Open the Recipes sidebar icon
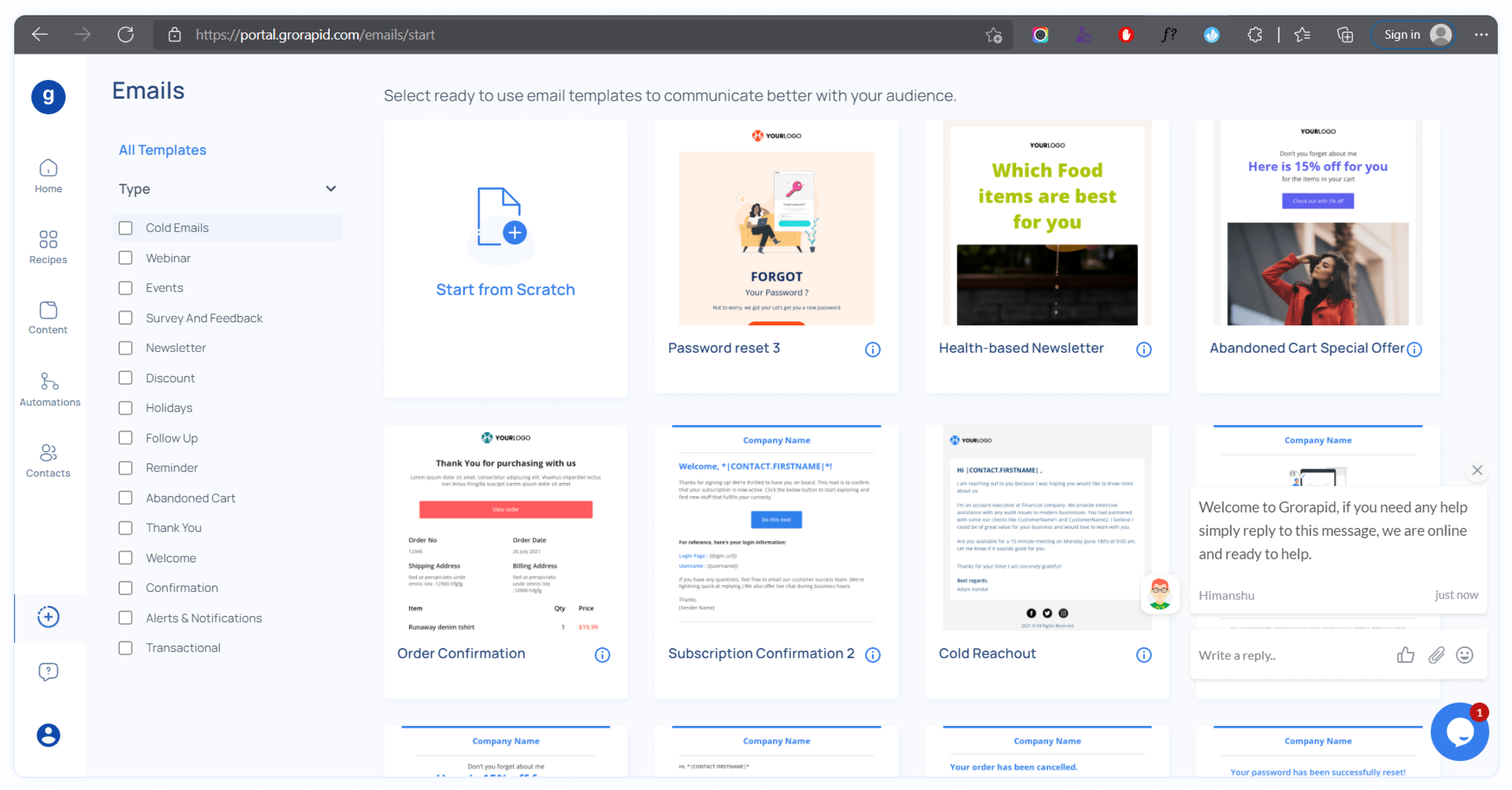The width and height of the screenshot is (1512, 790). point(48,246)
